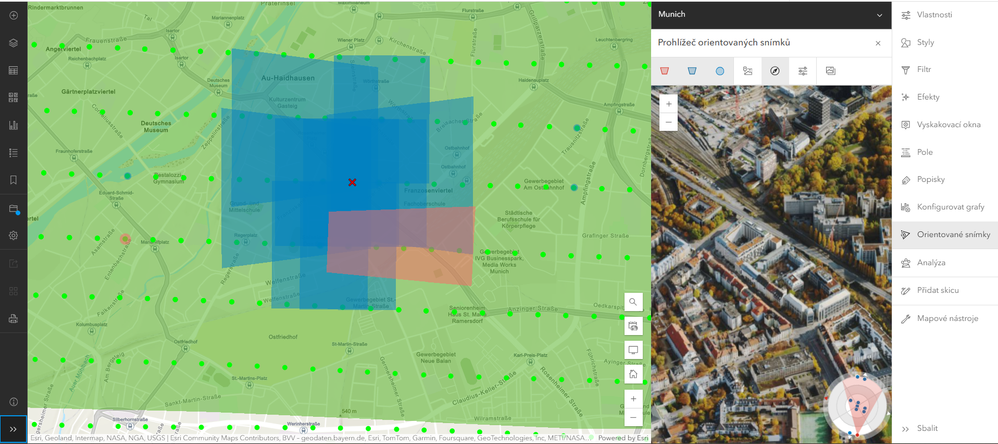Open Map properties gear icon in left sidebar

pos(13,235)
